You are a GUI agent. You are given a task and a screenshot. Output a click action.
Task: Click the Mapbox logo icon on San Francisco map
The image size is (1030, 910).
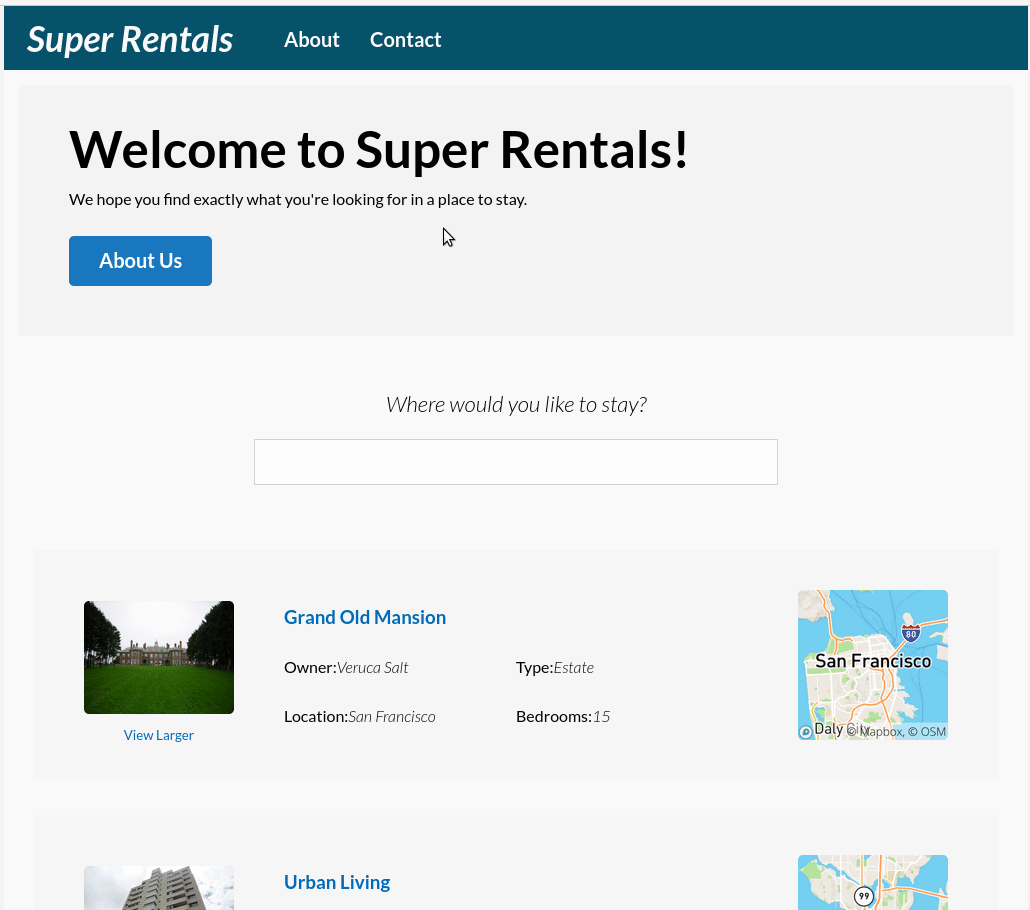pyautogui.click(x=805, y=731)
